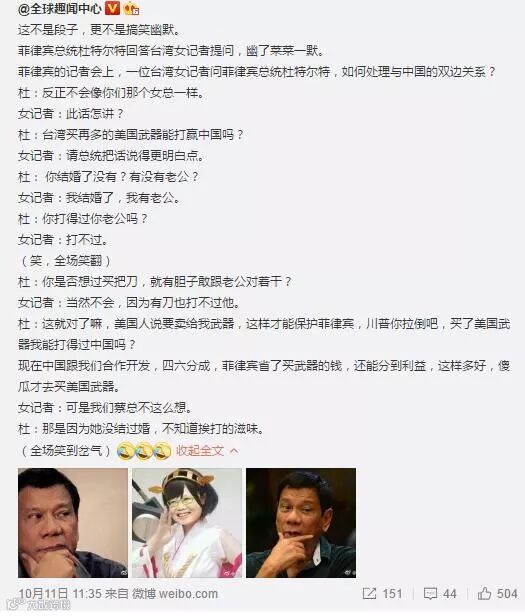Click the watermark logo at bottom-left corner
The image size is (525, 616).
[x=39, y=605]
